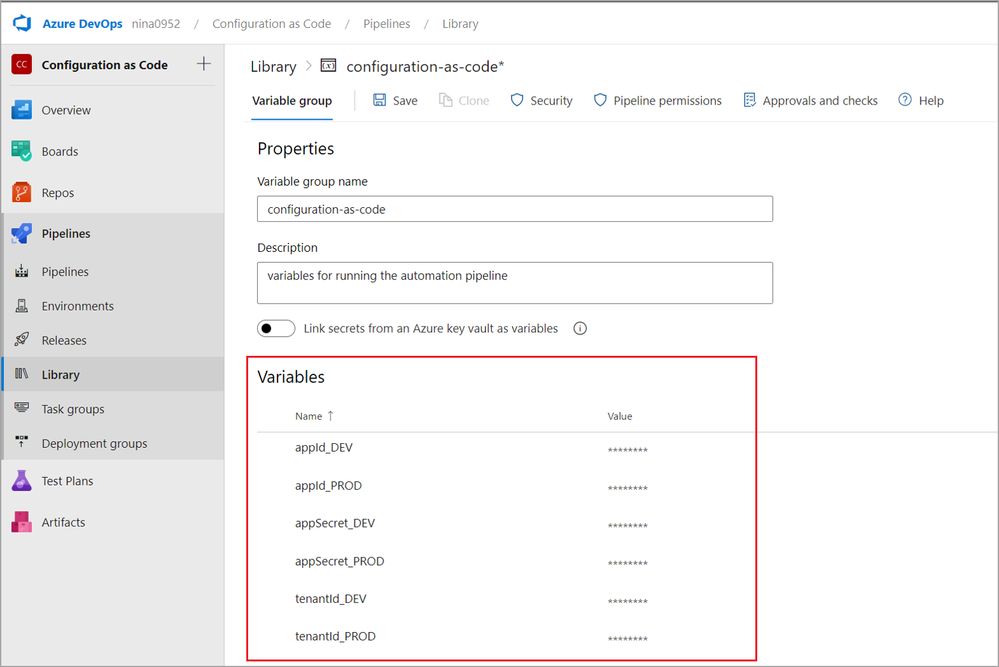Image resolution: width=999 pixels, height=667 pixels.
Task: Open Repos from the sidebar
Action: pos(58,192)
